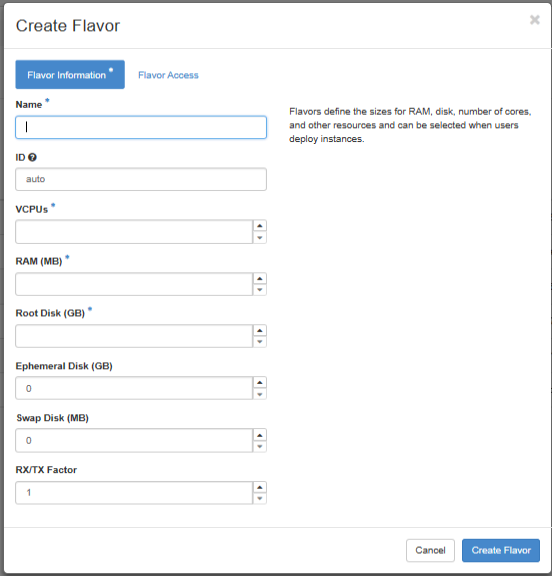The height and width of the screenshot is (576, 552).
Task: Click into the ID auto field
Action: 141,179
